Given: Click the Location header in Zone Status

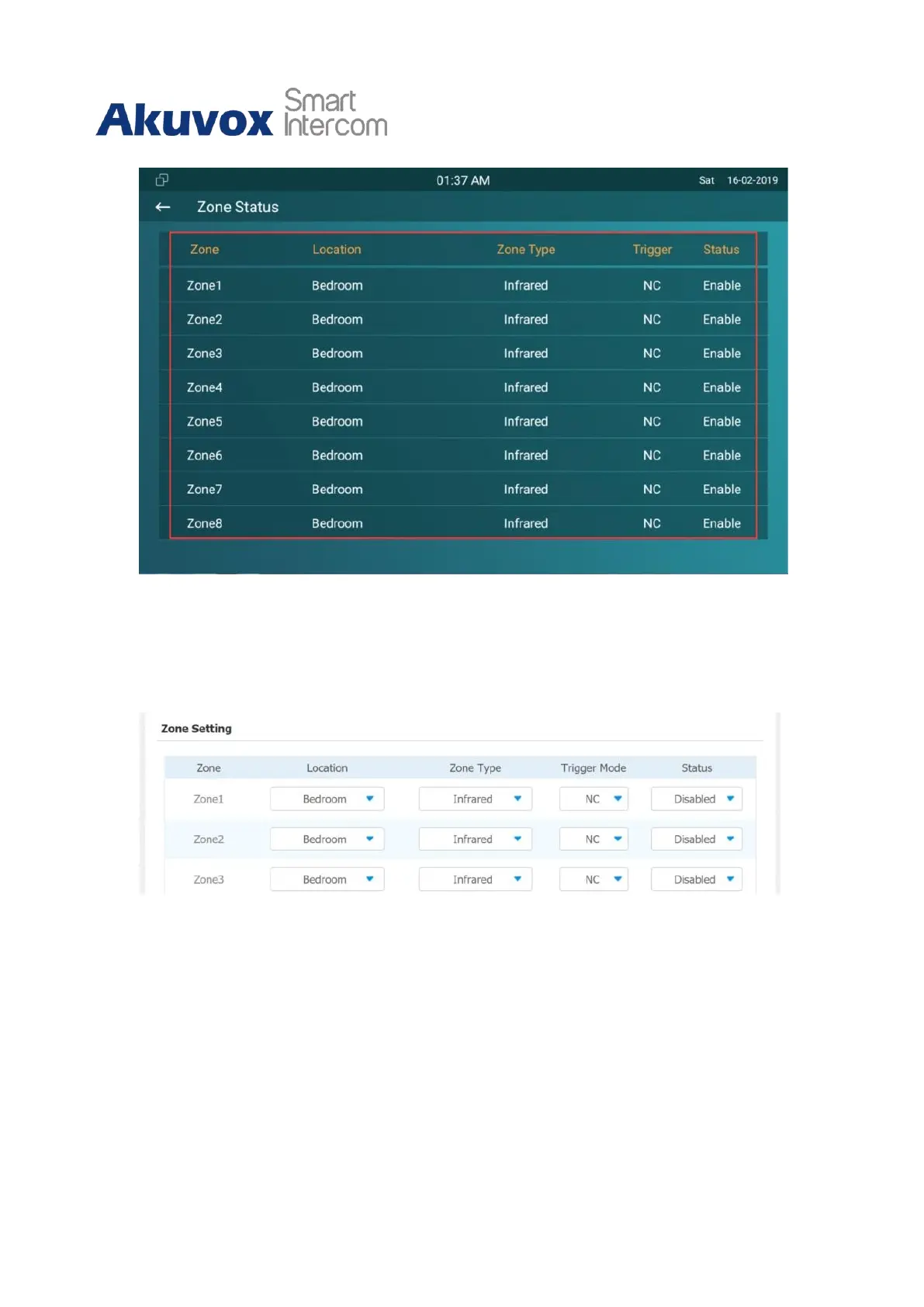Looking at the screenshot, I should tap(337, 249).
